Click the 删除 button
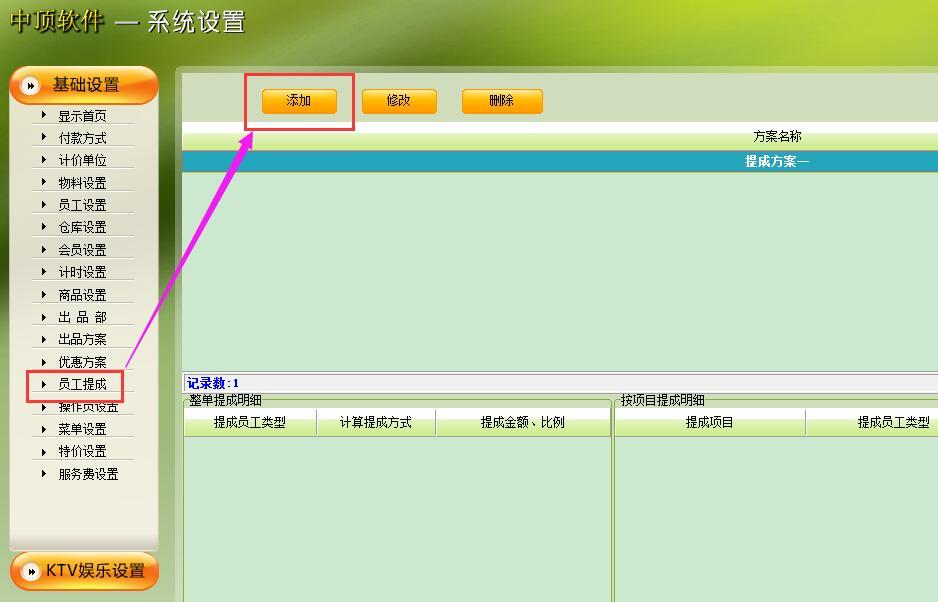Image resolution: width=938 pixels, height=602 pixels. click(x=502, y=101)
